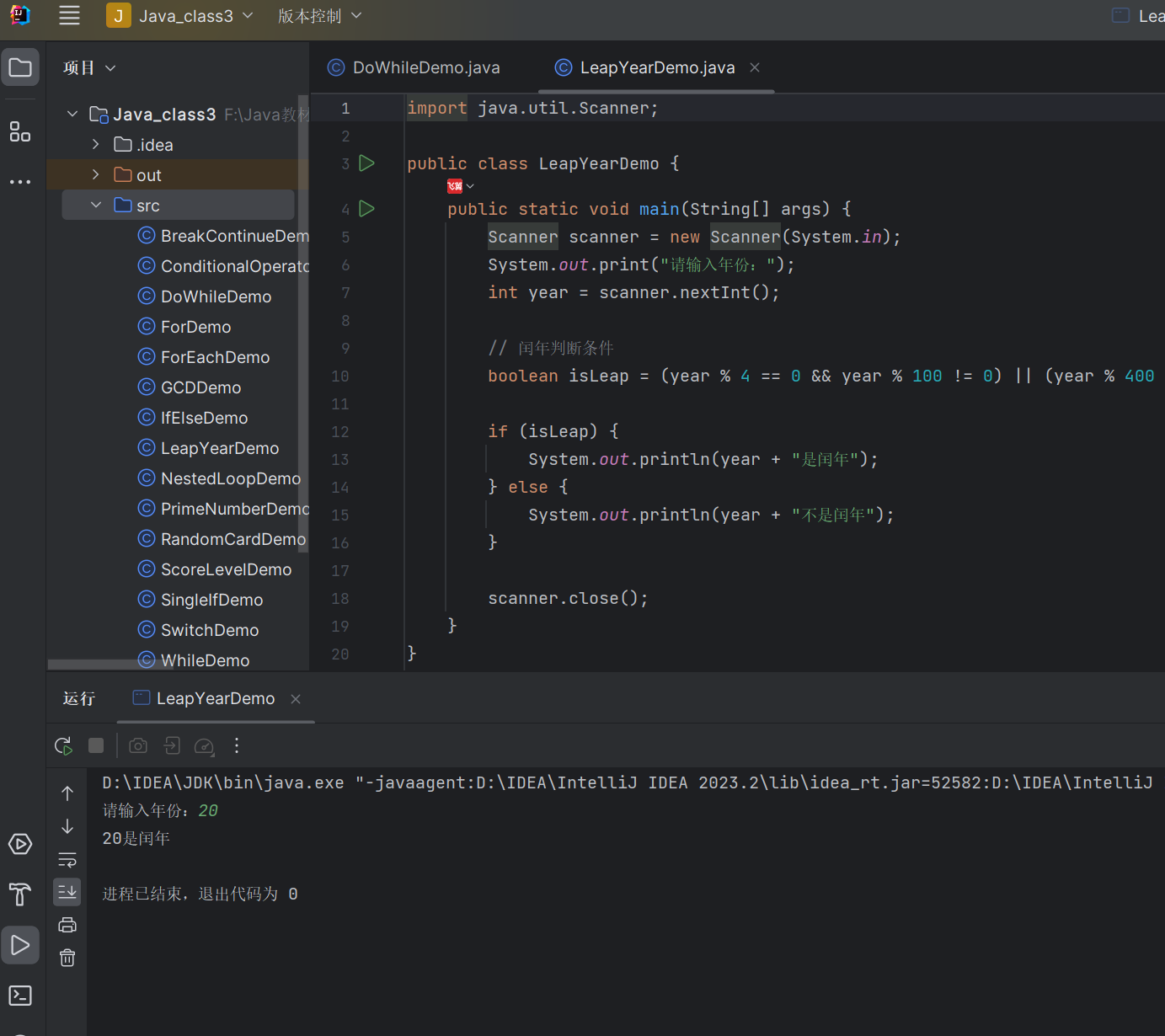Viewport: 1165px width, 1036px height.
Task: Click the Print output icon
Action: (x=67, y=925)
